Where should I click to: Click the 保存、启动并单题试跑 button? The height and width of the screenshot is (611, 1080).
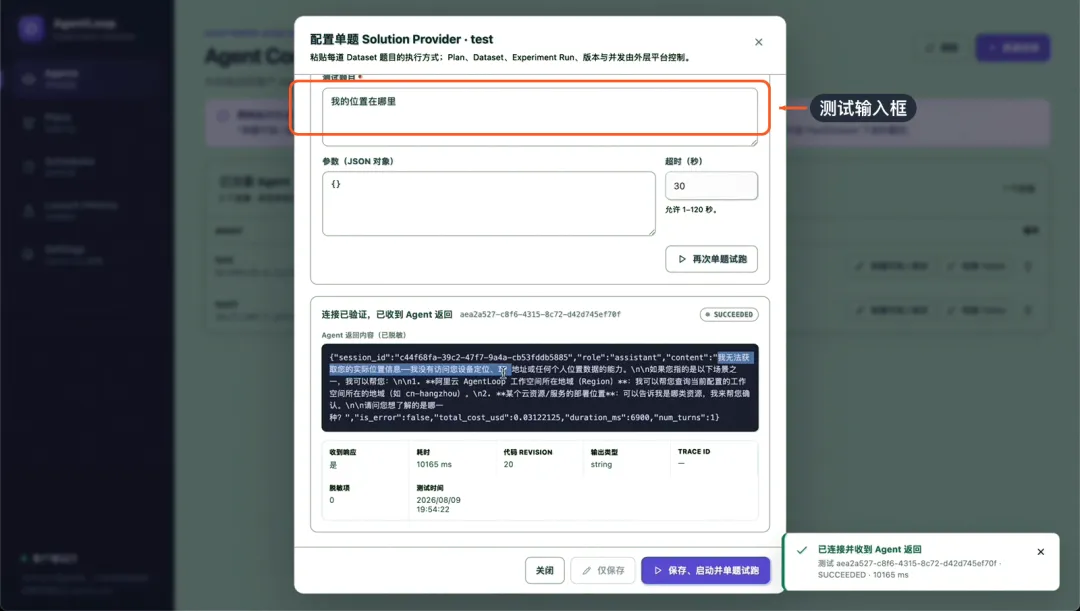(x=705, y=570)
